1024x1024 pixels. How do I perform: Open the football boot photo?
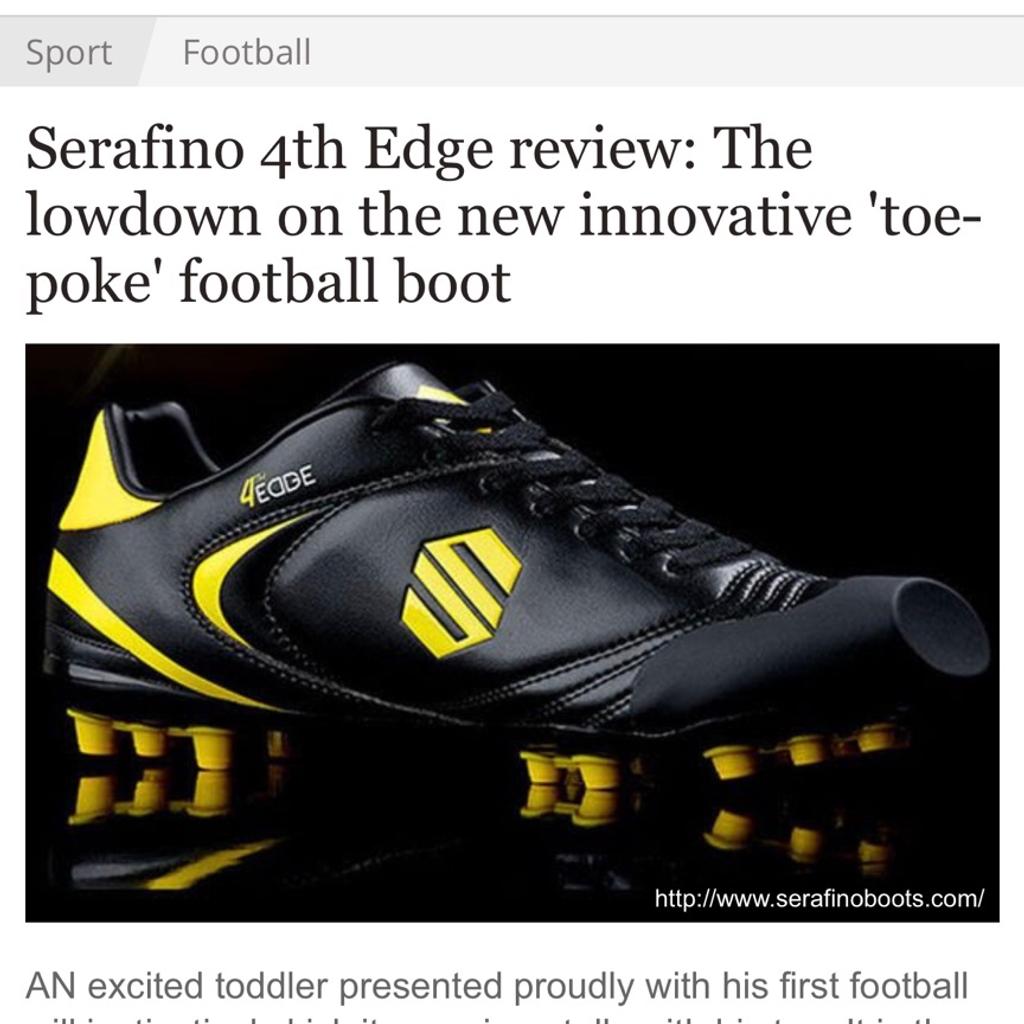(512, 633)
